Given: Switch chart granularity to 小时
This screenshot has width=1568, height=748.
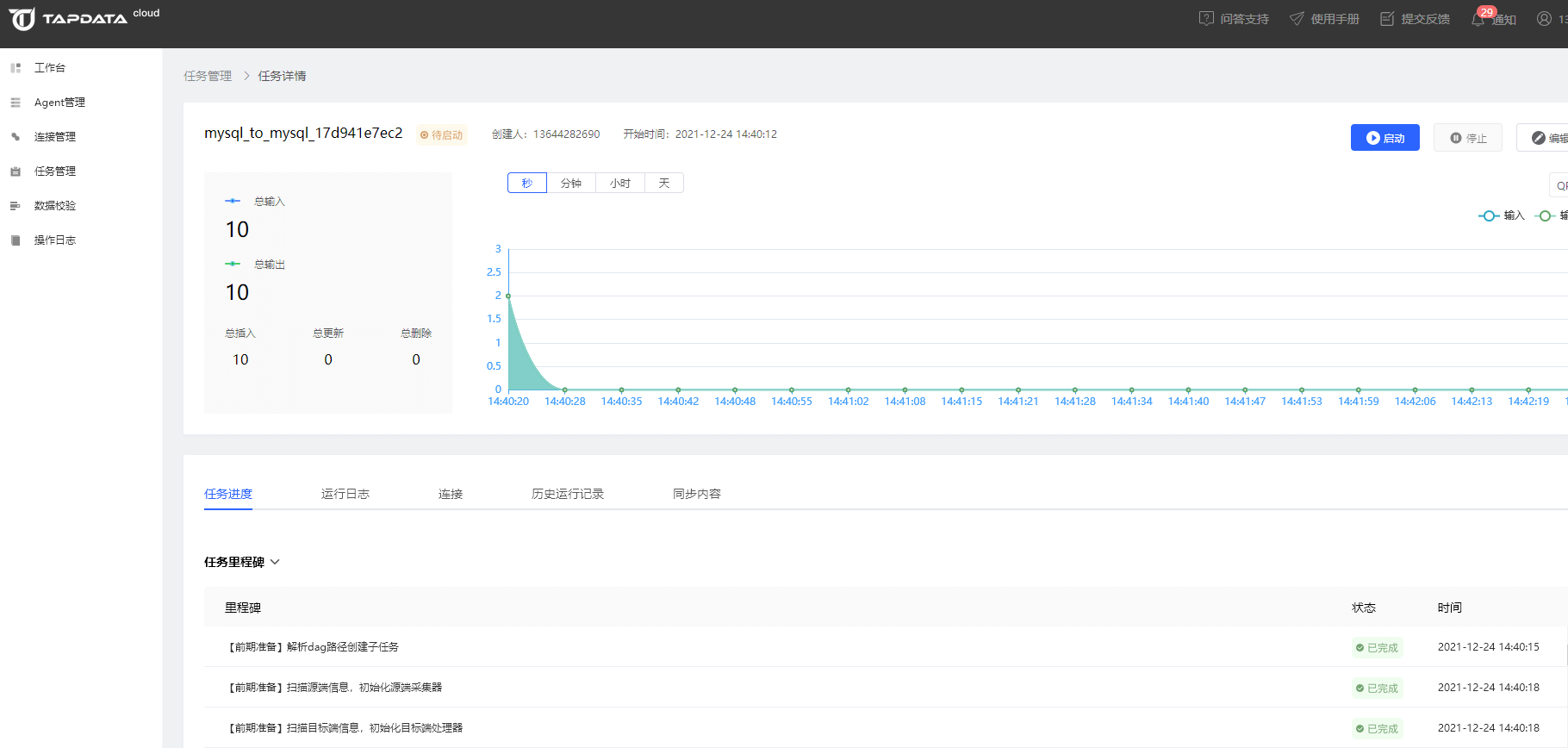Looking at the screenshot, I should [620, 183].
